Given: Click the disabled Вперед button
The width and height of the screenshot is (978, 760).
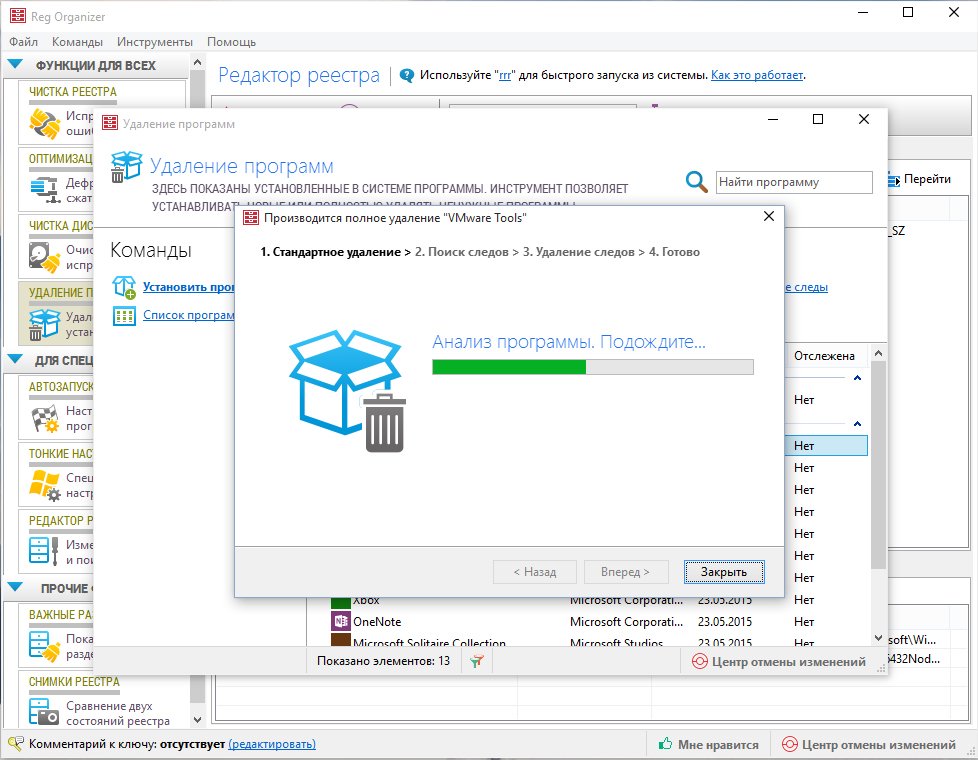Looking at the screenshot, I should (626, 572).
